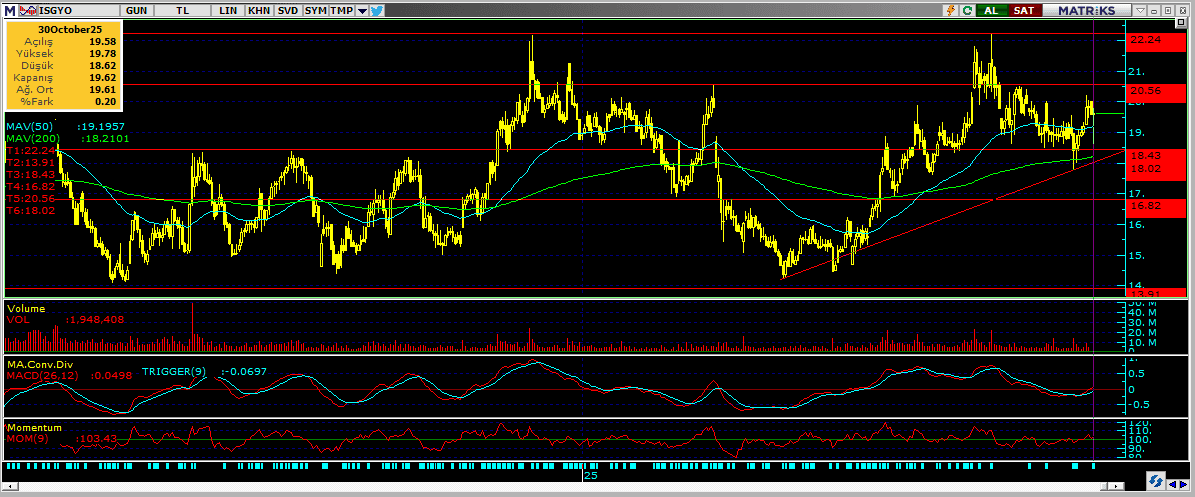Click the Matriks M logo icon

click(8, 9)
